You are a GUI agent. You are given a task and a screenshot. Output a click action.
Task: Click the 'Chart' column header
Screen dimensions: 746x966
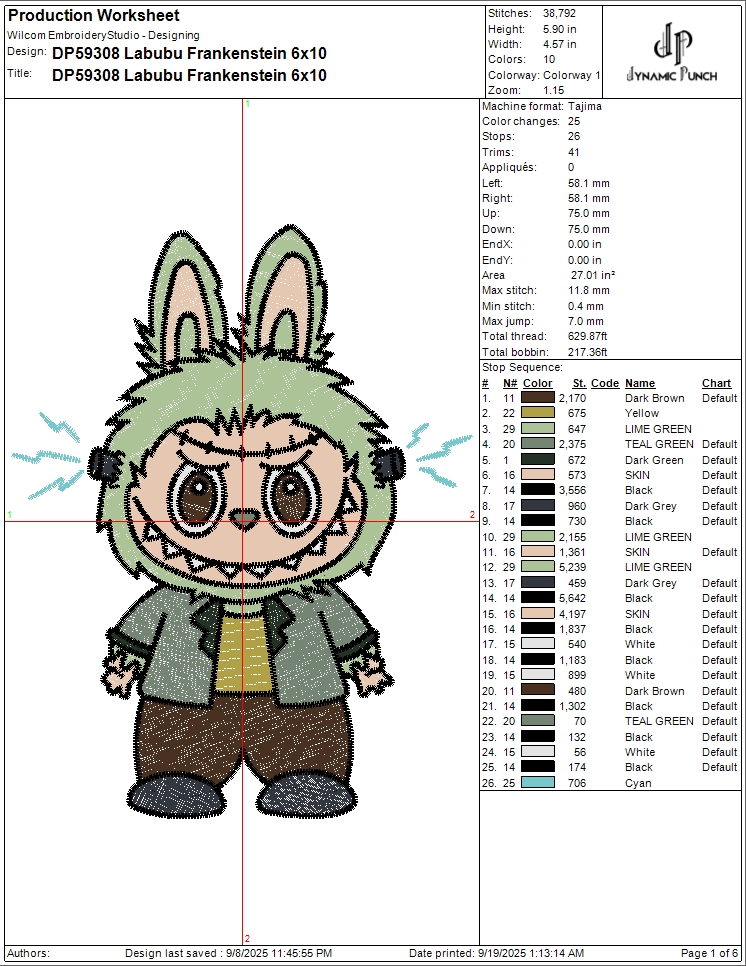click(716, 383)
